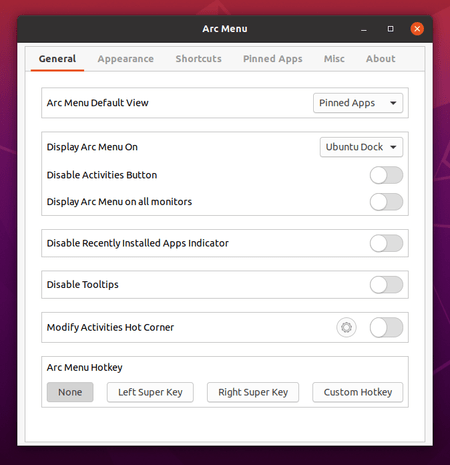Close the Arc Menu window
This screenshot has width=450, height=465.
417,29
